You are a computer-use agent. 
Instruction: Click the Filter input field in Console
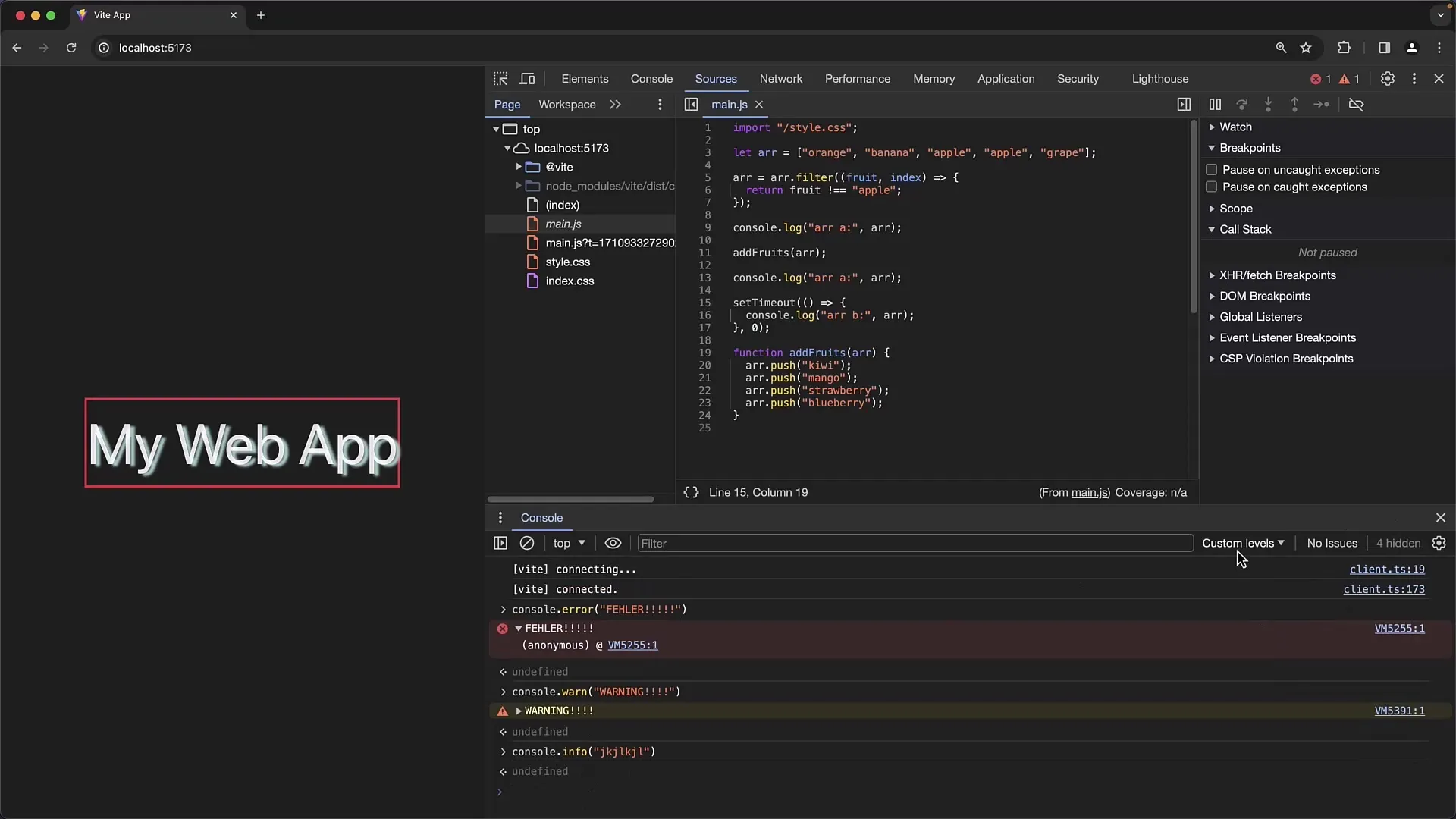tap(914, 543)
